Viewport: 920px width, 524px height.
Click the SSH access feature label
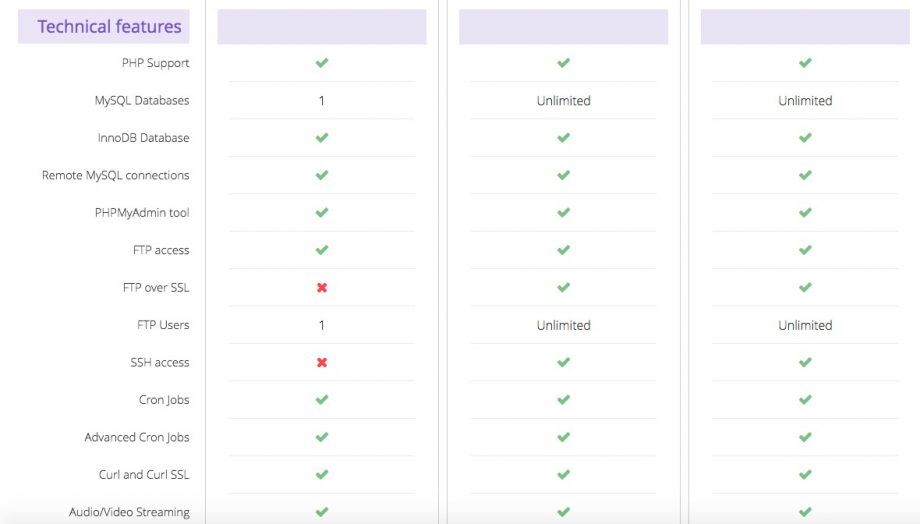[x=160, y=363]
